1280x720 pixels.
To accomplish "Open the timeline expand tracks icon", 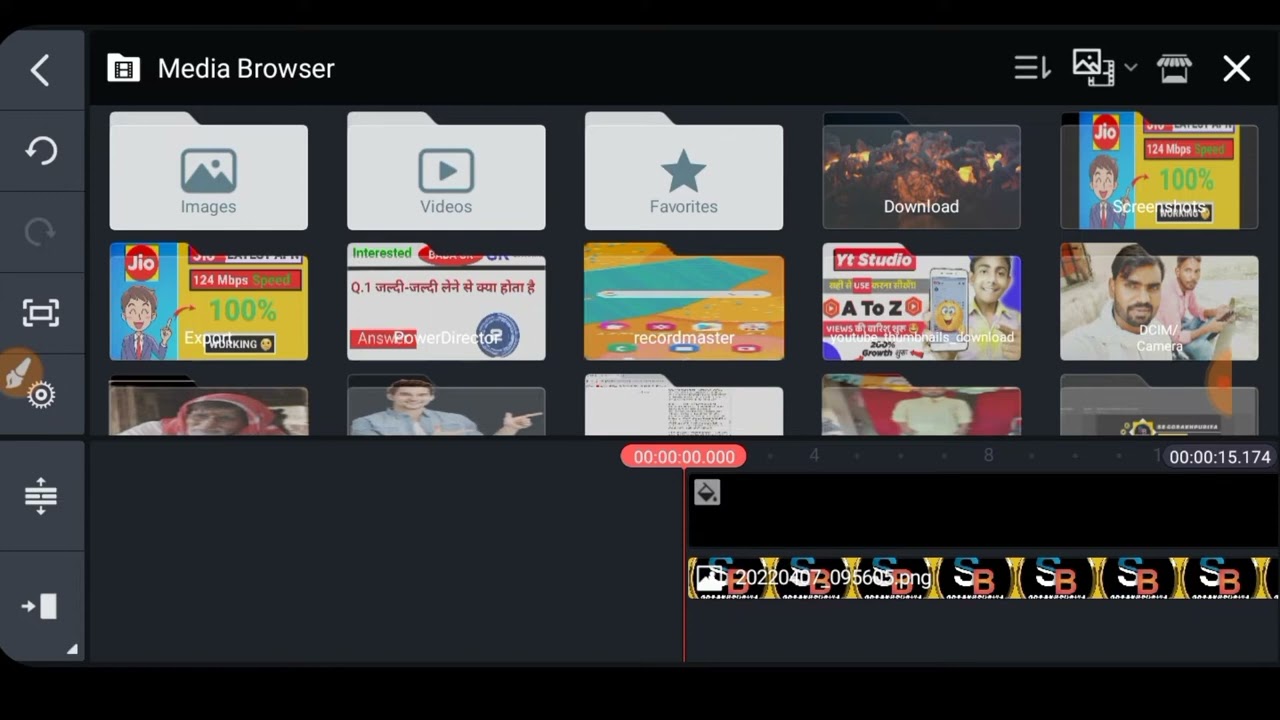I will click(41, 496).
